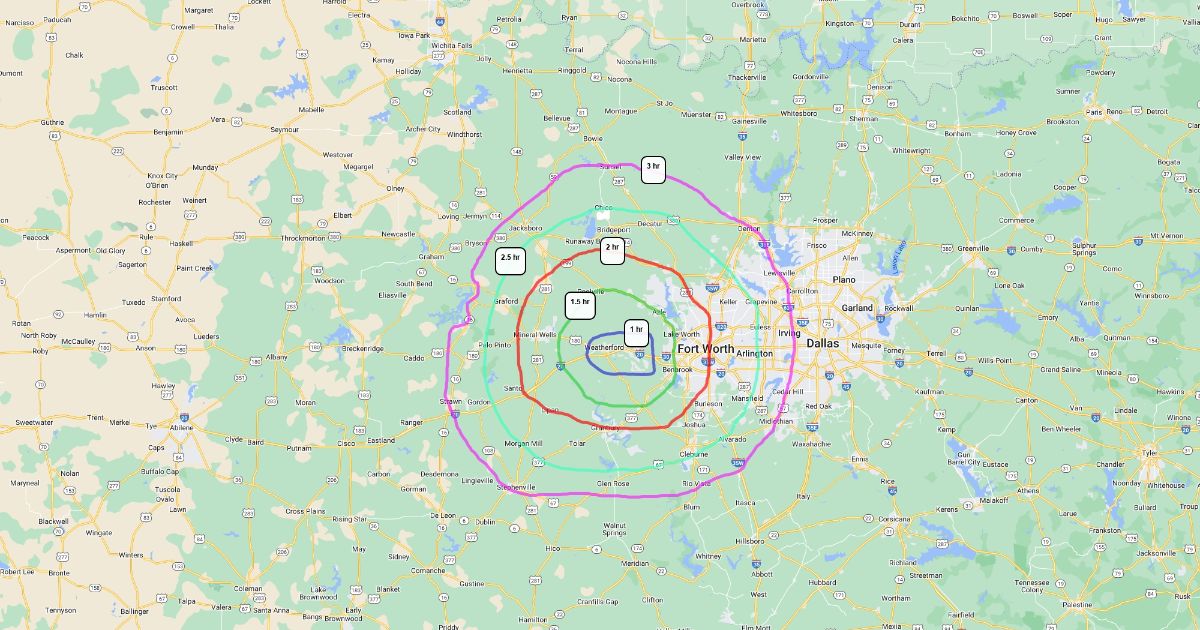Click the 'Stamford' town label
Image resolution: width=1200 pixels, height=630 pixels.
[x=167, y=298]
